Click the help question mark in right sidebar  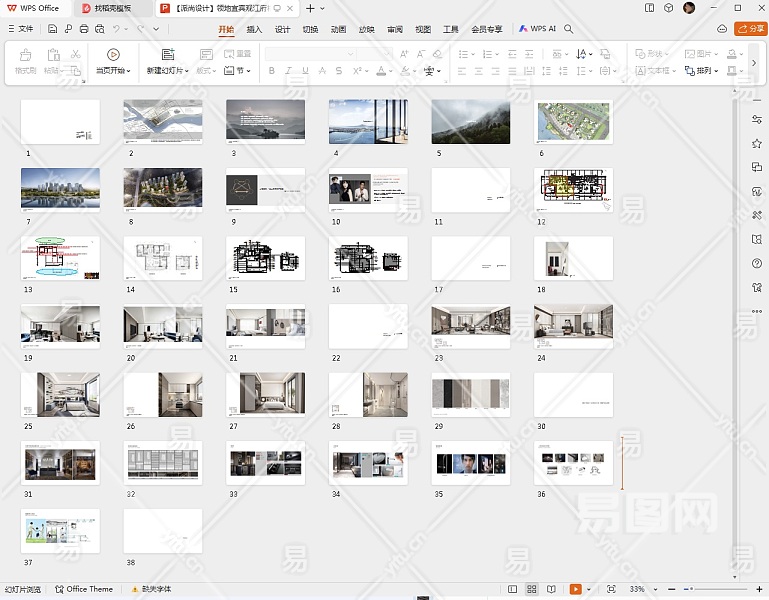tap(757, 263)
